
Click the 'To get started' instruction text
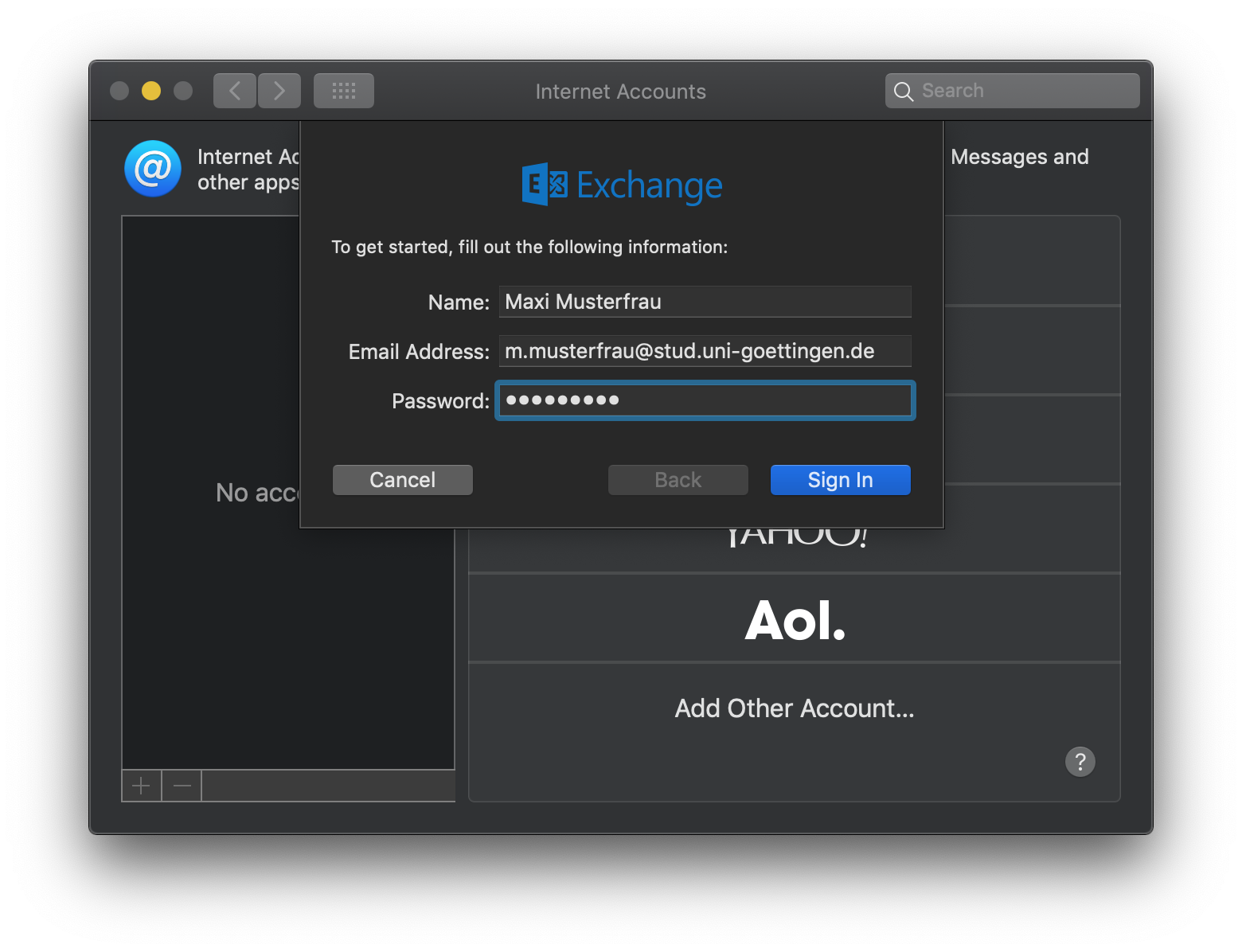point(529,247)
